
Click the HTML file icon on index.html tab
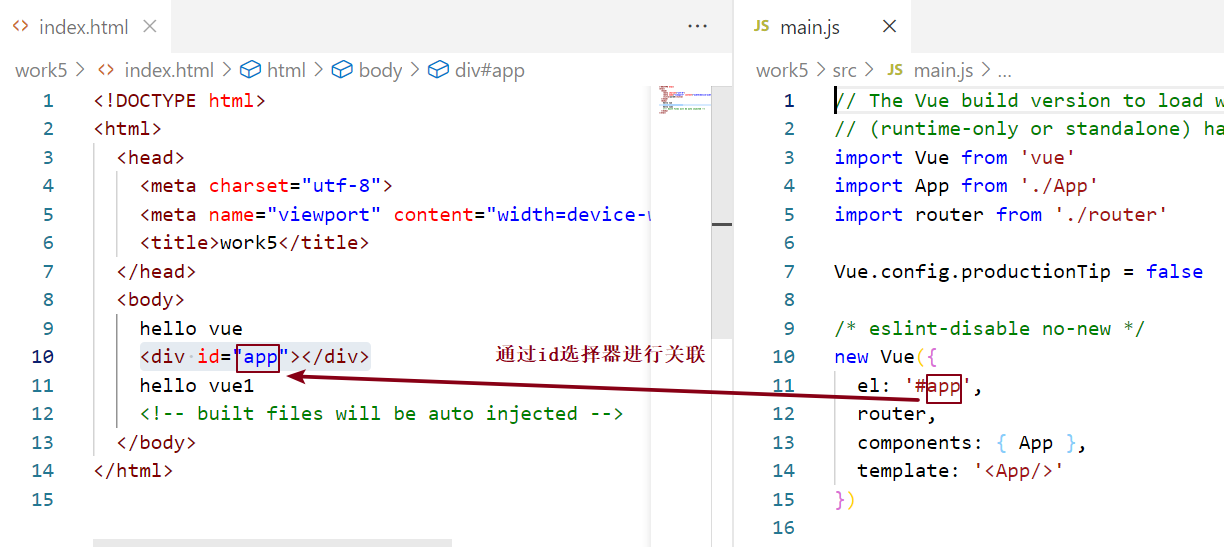20,27
